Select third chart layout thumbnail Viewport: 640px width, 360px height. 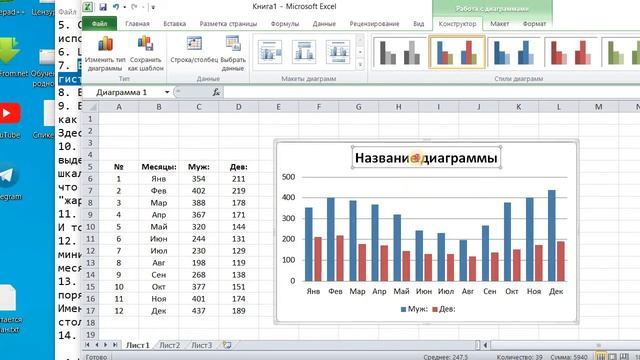pos(338,52)
